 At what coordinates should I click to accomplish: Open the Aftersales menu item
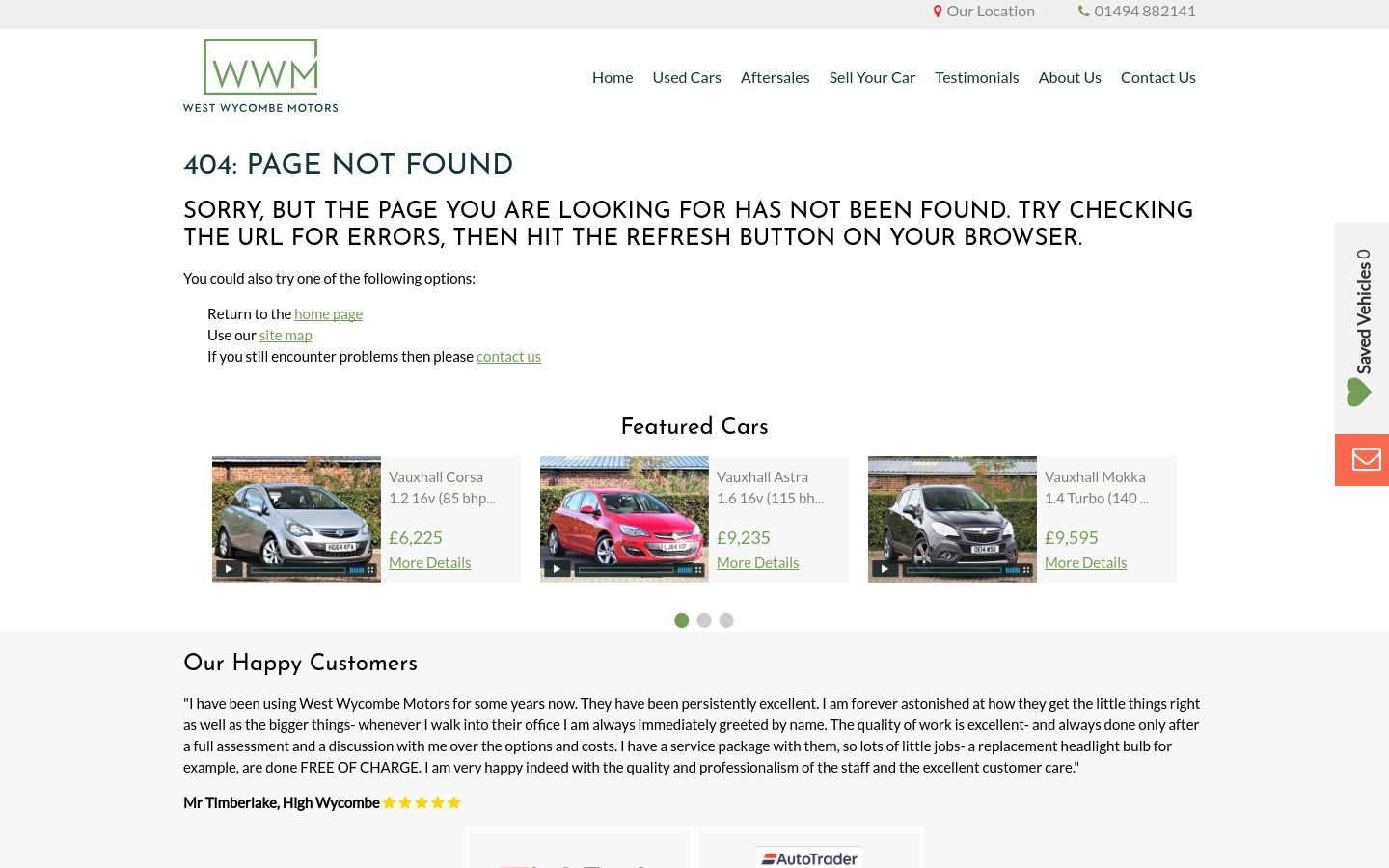(x=776, y=77)
